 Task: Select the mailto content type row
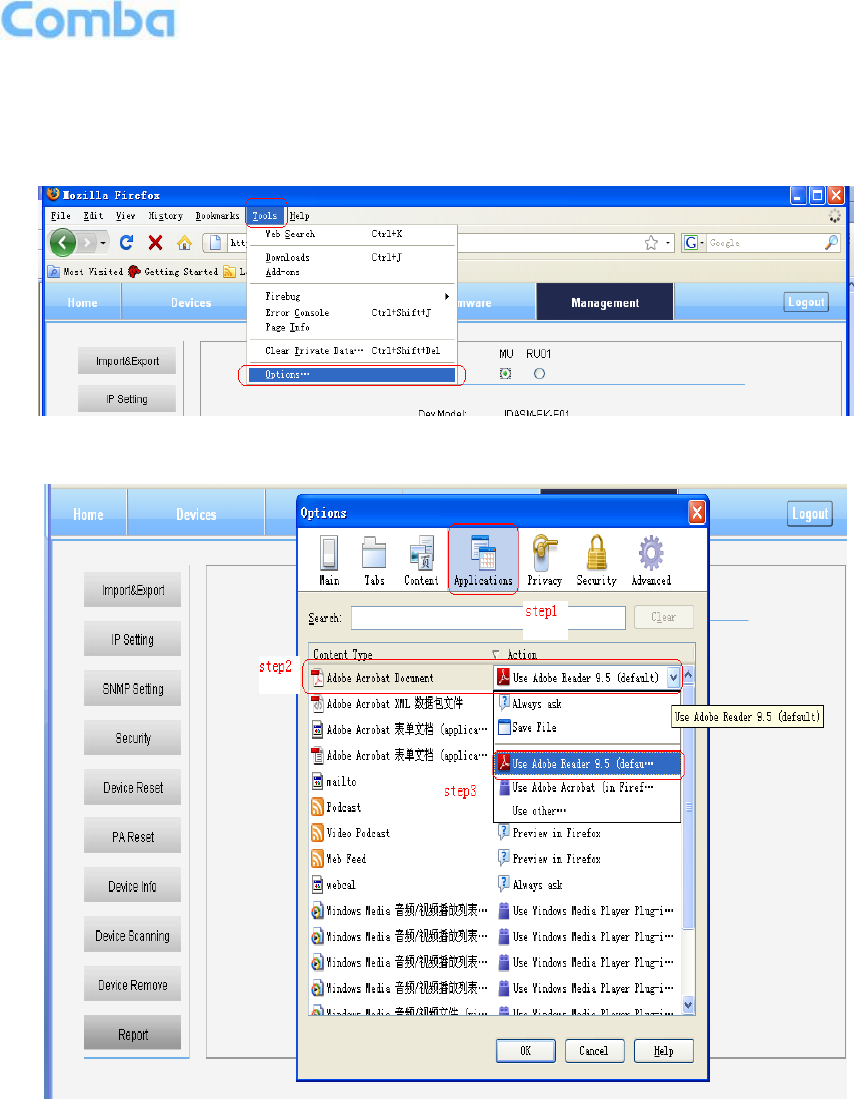pos(400,781)
